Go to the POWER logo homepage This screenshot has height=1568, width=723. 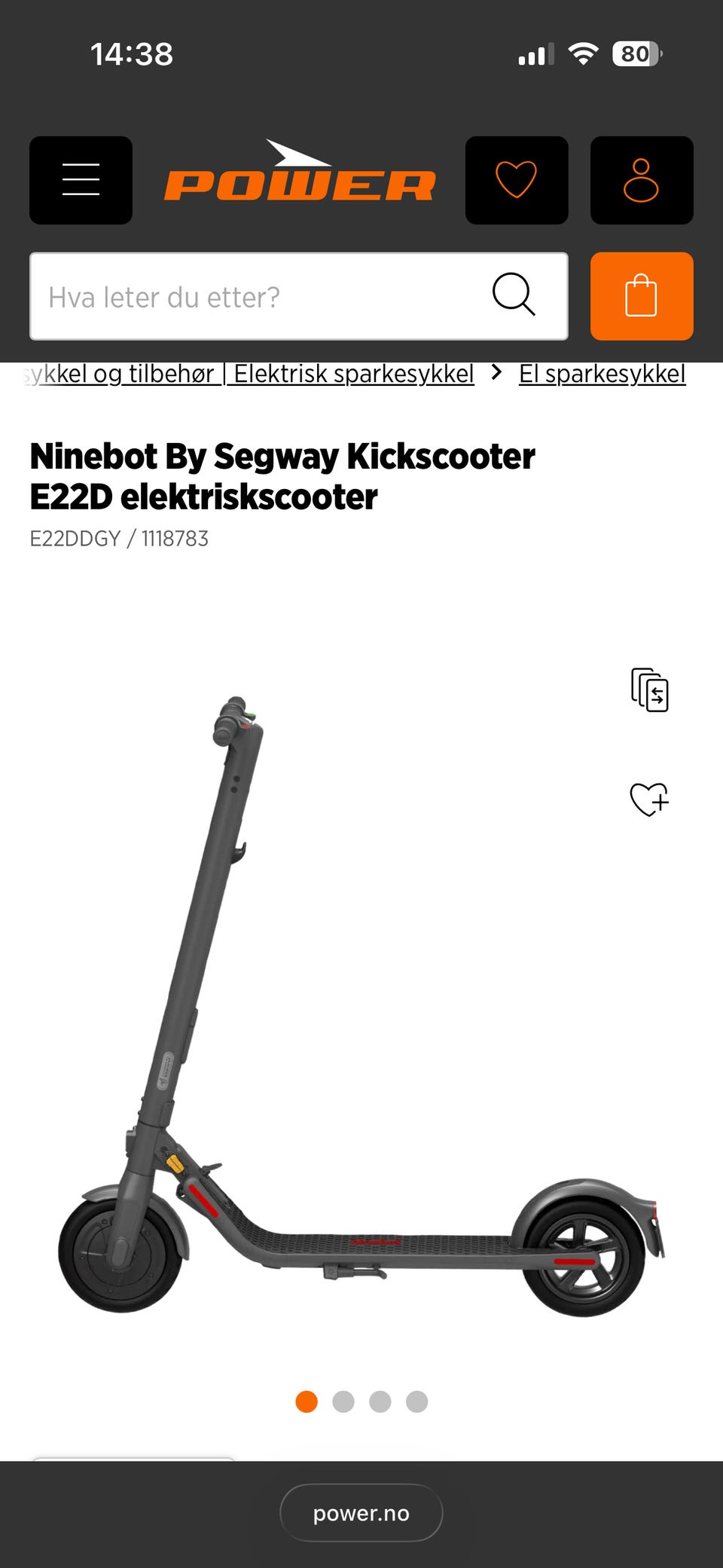coord(300,172)
